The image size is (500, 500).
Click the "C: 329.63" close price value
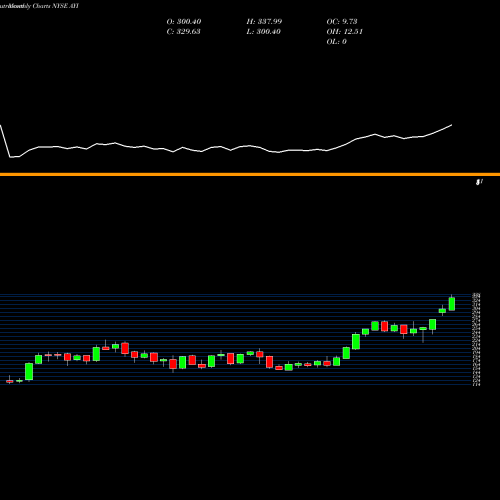tap(183, 32)
